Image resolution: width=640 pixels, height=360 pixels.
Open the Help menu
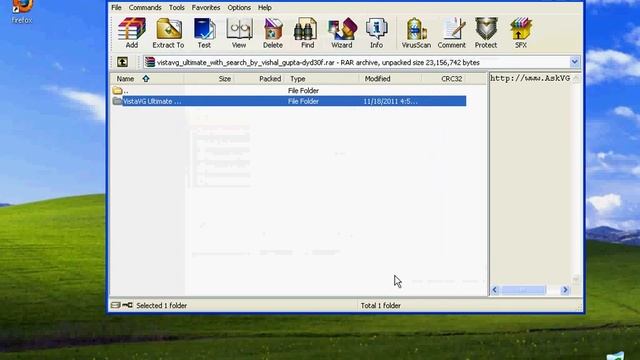tap(264, 7)
